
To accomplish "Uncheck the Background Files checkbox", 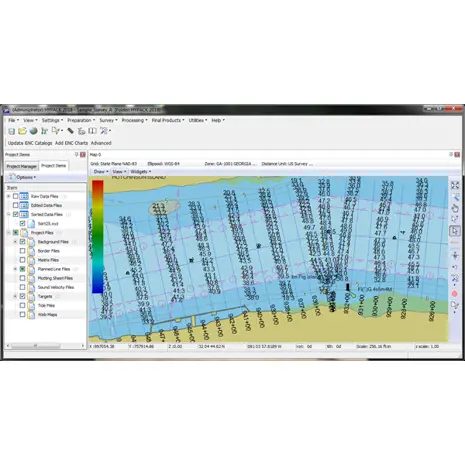I will [x=22, y=242].
